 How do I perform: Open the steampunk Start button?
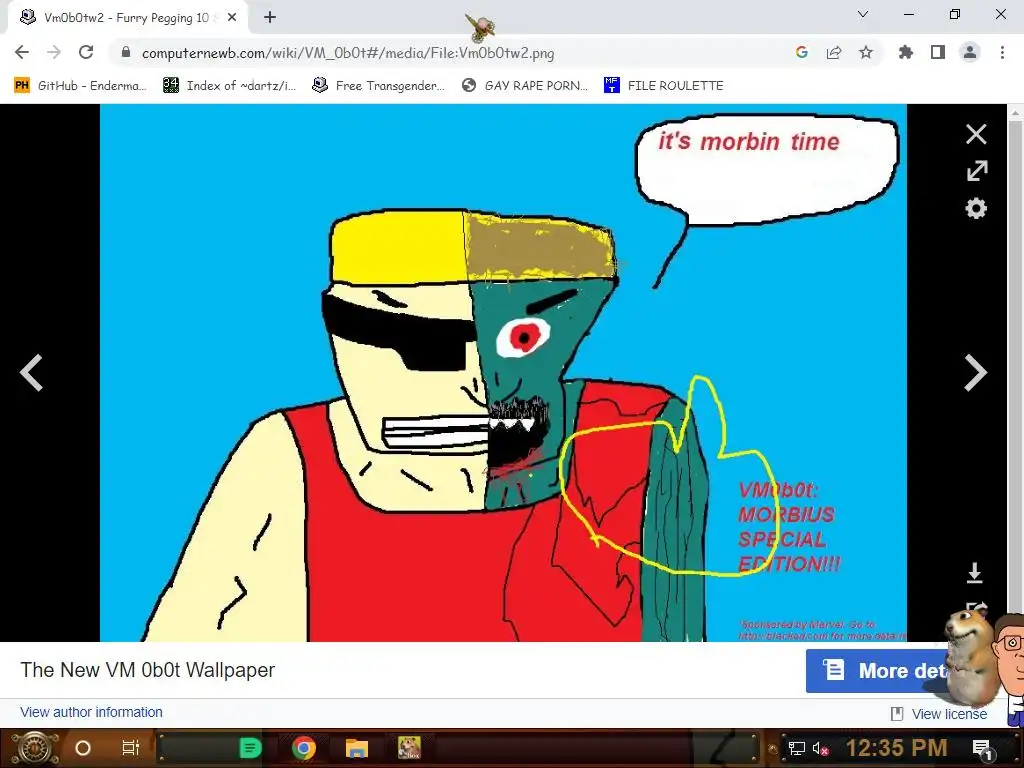click(x=35, y=748)
